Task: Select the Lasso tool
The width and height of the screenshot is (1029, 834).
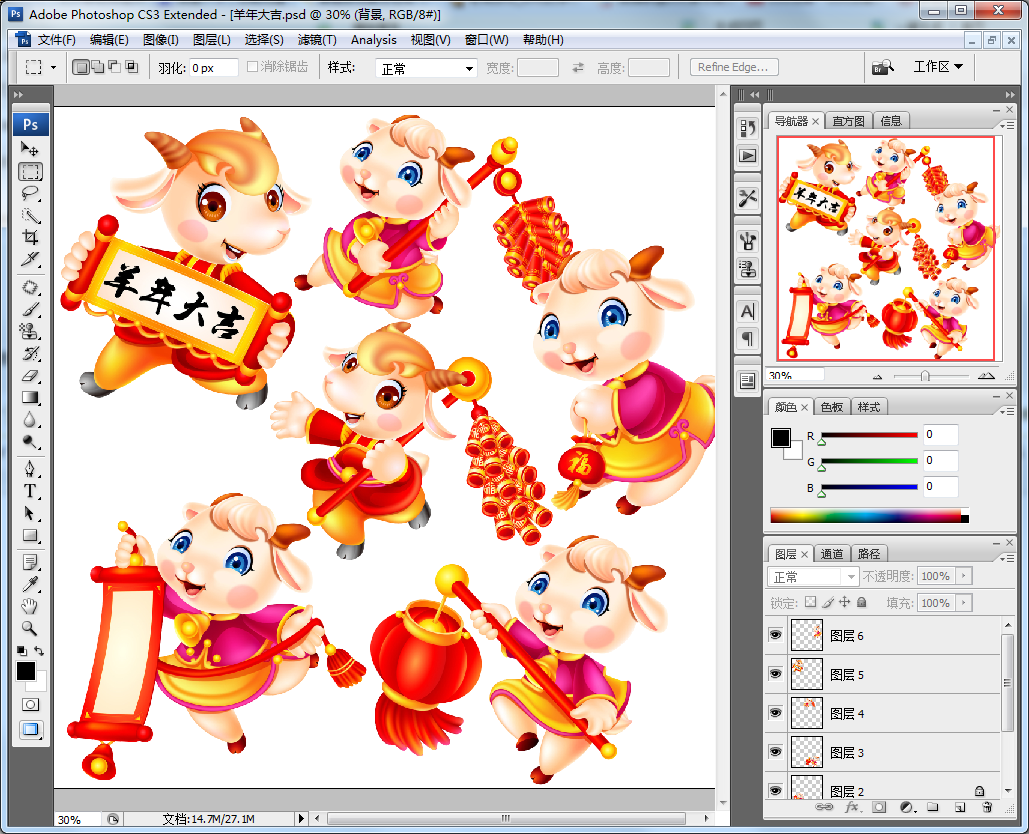Action: (x=30, y=194)
